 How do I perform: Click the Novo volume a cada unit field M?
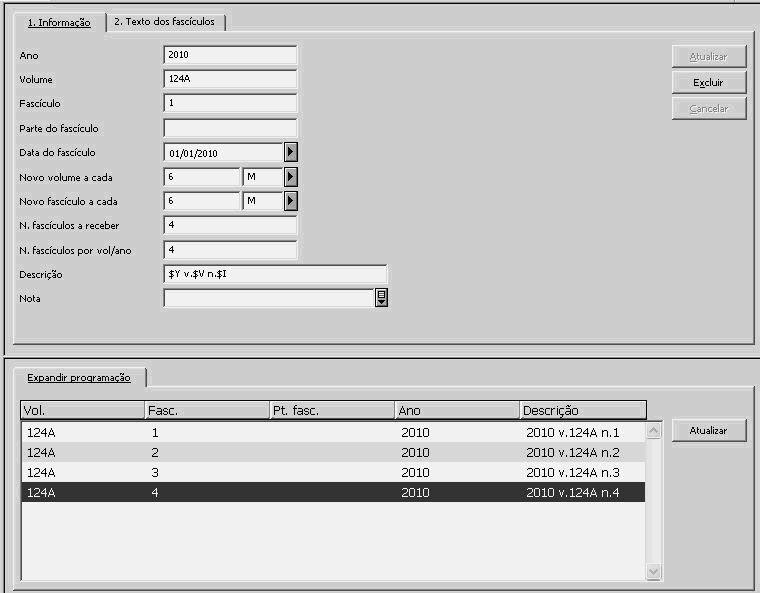pyautogui.click(x=263, y=177)
